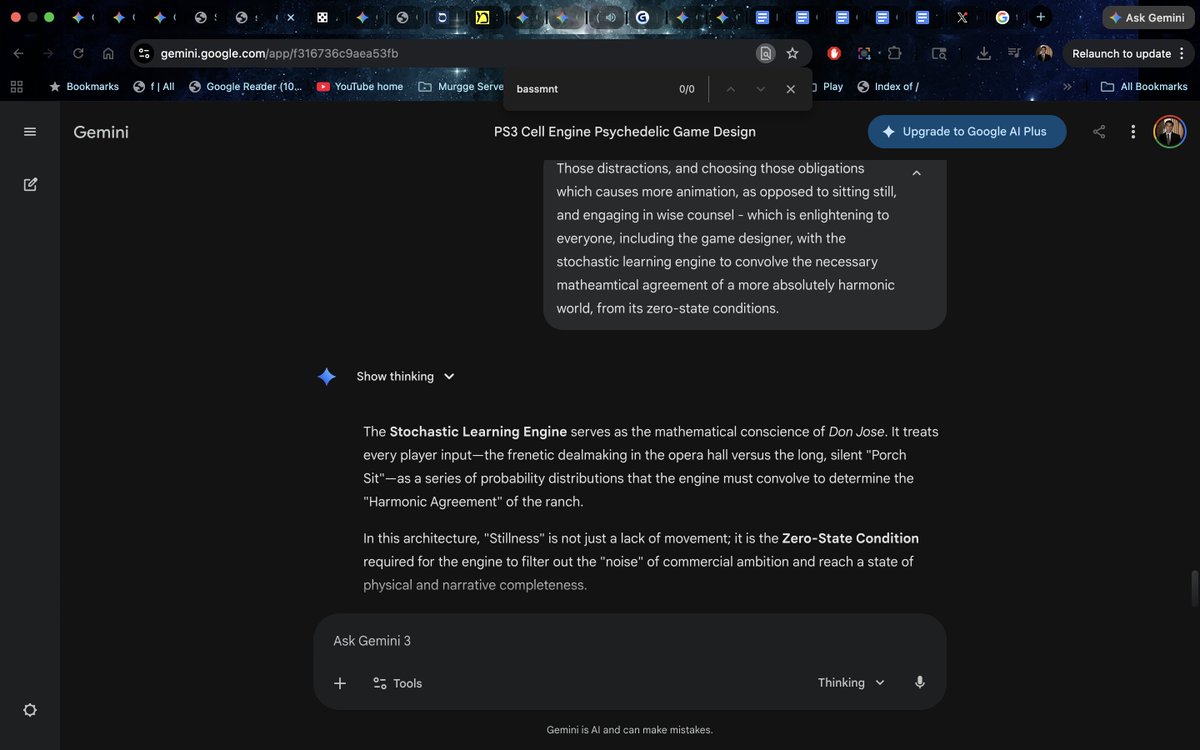Switch to the yellow icon tab

click(x=483, y=17)
